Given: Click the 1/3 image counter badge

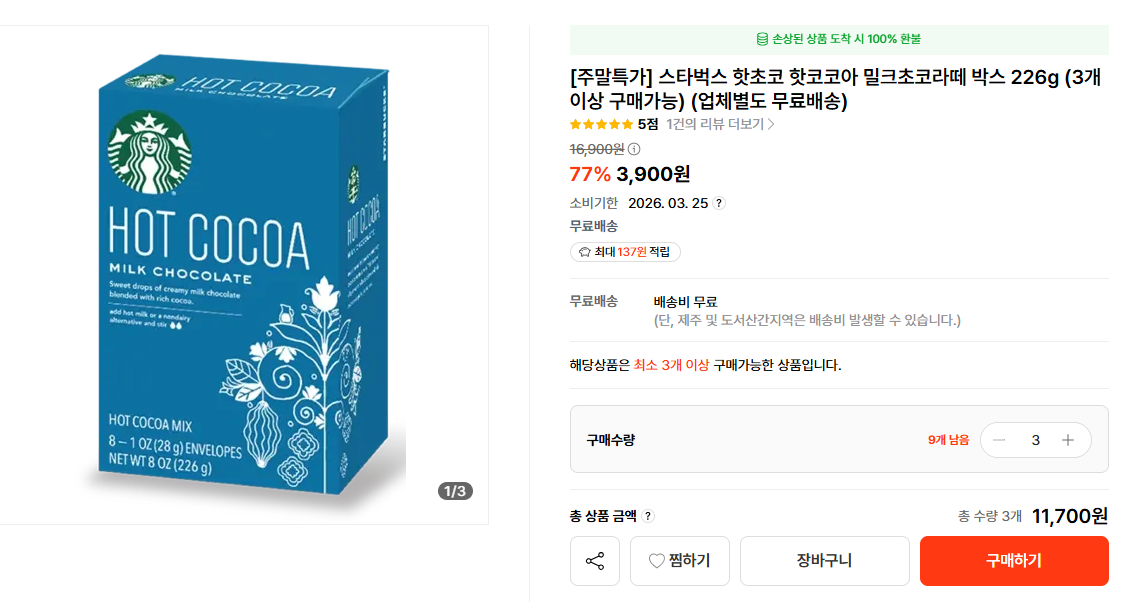Looking at the screenshot, I should pyautogui.click(x=455, y=491).
